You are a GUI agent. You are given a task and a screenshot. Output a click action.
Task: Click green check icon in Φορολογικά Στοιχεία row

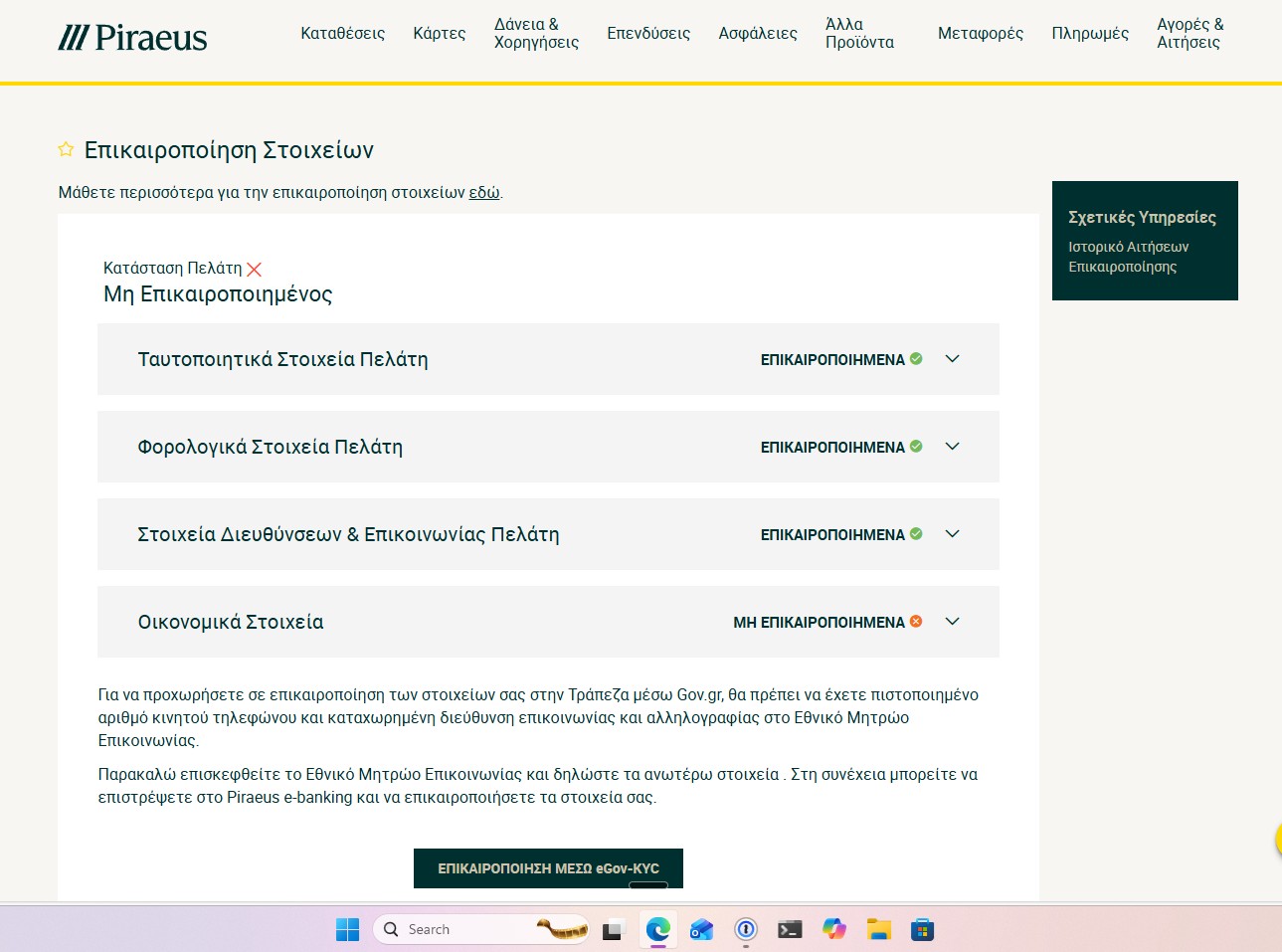coord(916,447)
